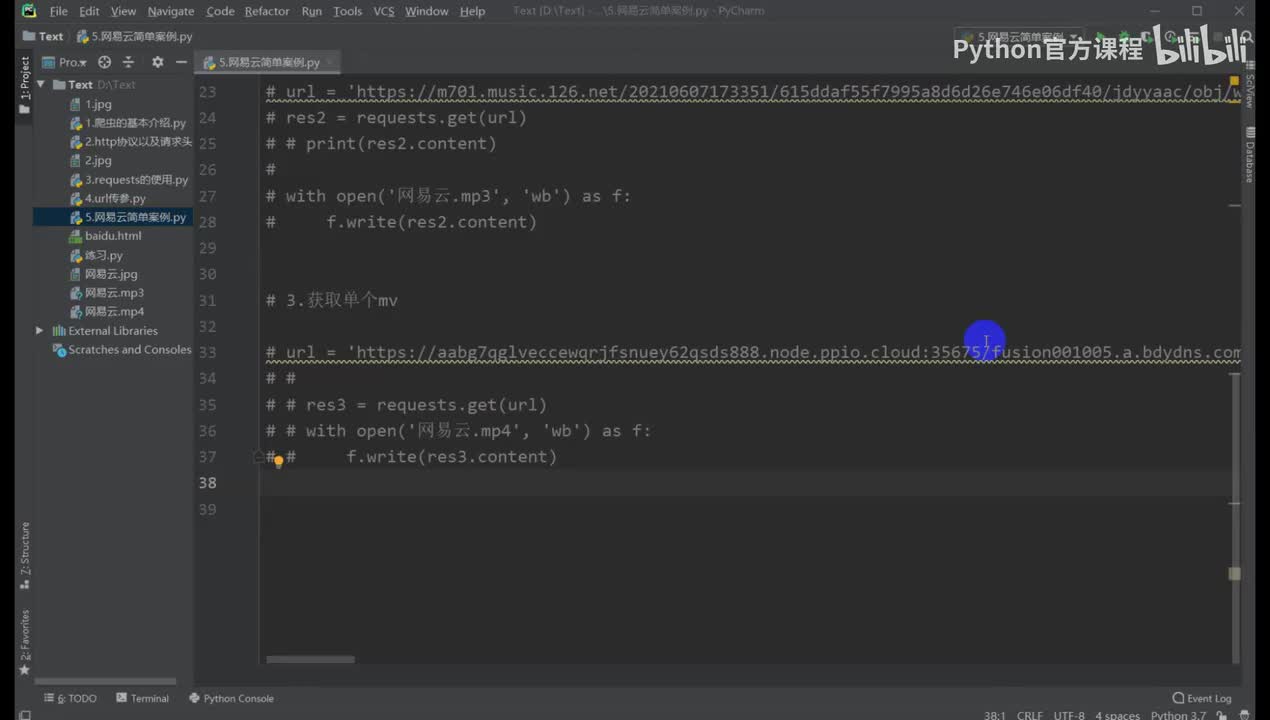Select 网易云.mp4 file
Viewport: 1270px width, 720px height.
[107, 312]
